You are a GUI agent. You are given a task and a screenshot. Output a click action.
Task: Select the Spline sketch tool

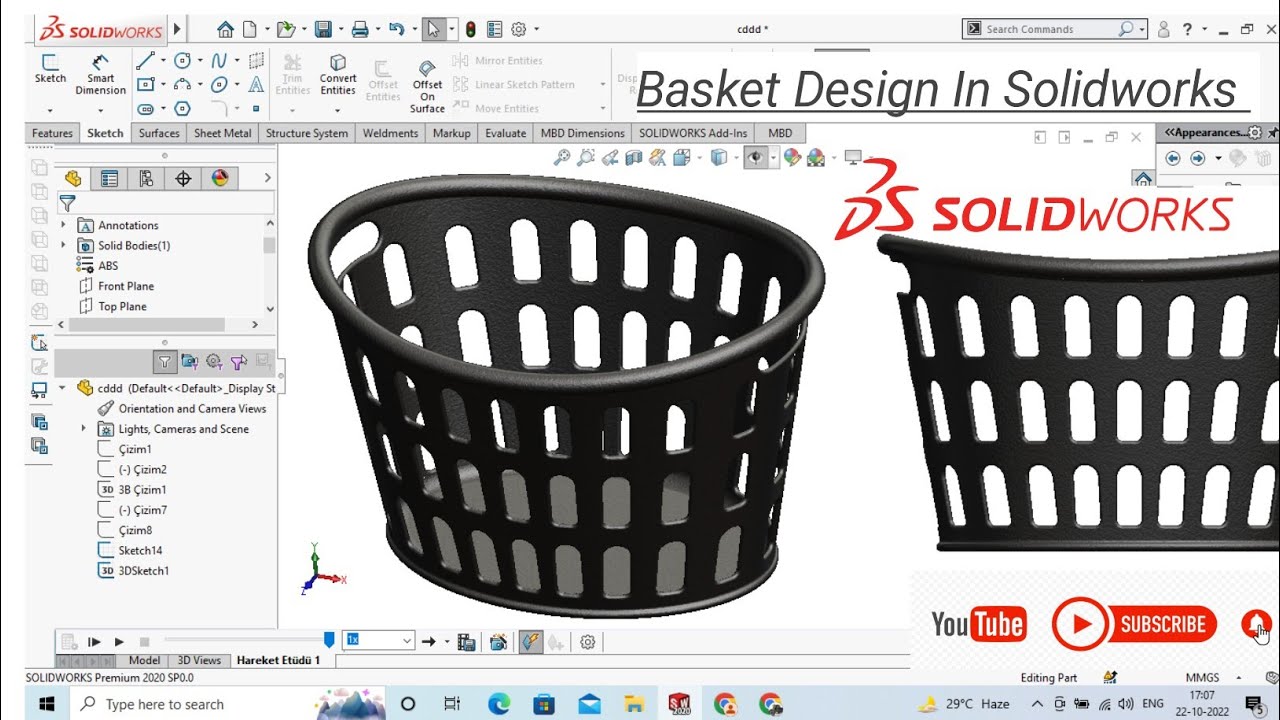coord(219,60)
